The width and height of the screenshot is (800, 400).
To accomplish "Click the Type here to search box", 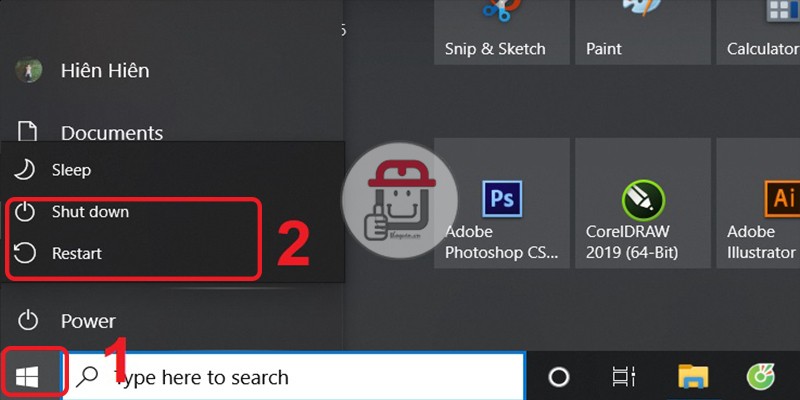I will [294, 377].
